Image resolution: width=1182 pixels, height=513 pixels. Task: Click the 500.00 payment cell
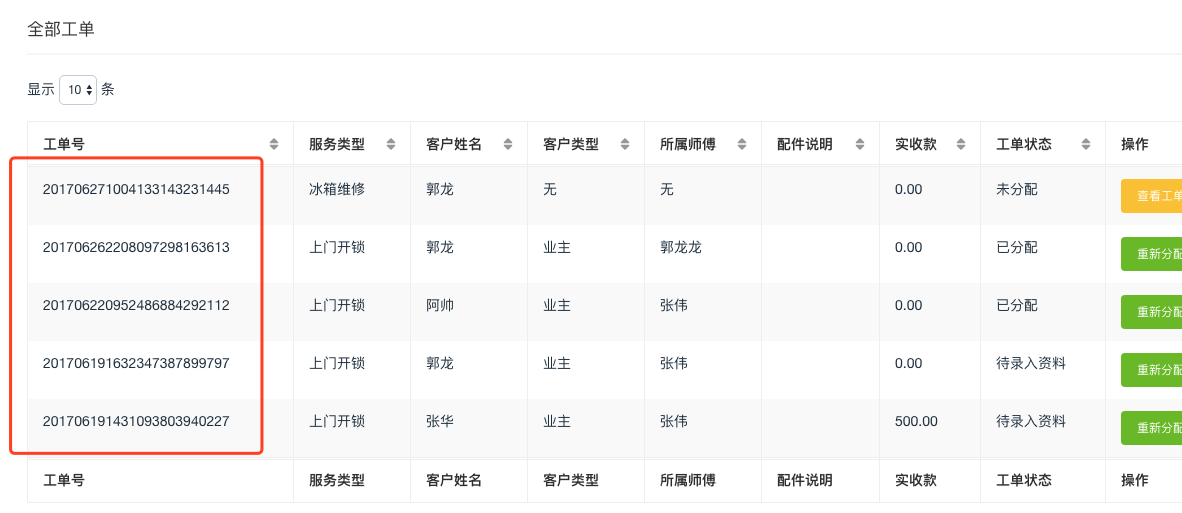tap(916, 421)
